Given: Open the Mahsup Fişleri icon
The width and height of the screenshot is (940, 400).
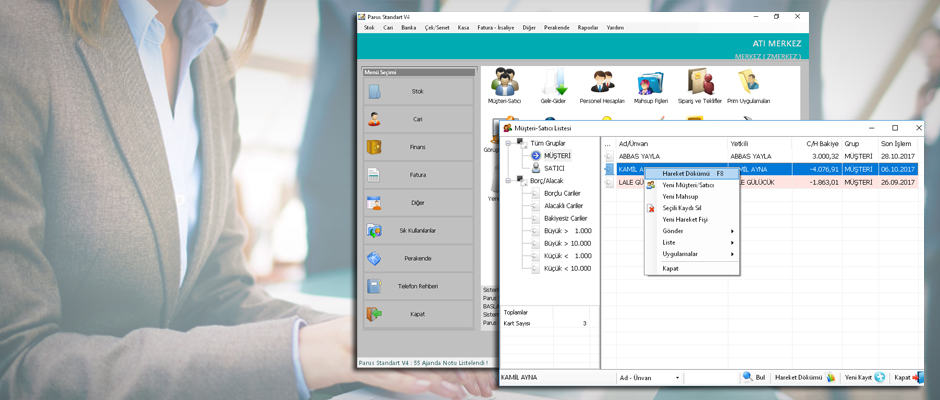Looking at the screenshot, I should tap(650, 85).
